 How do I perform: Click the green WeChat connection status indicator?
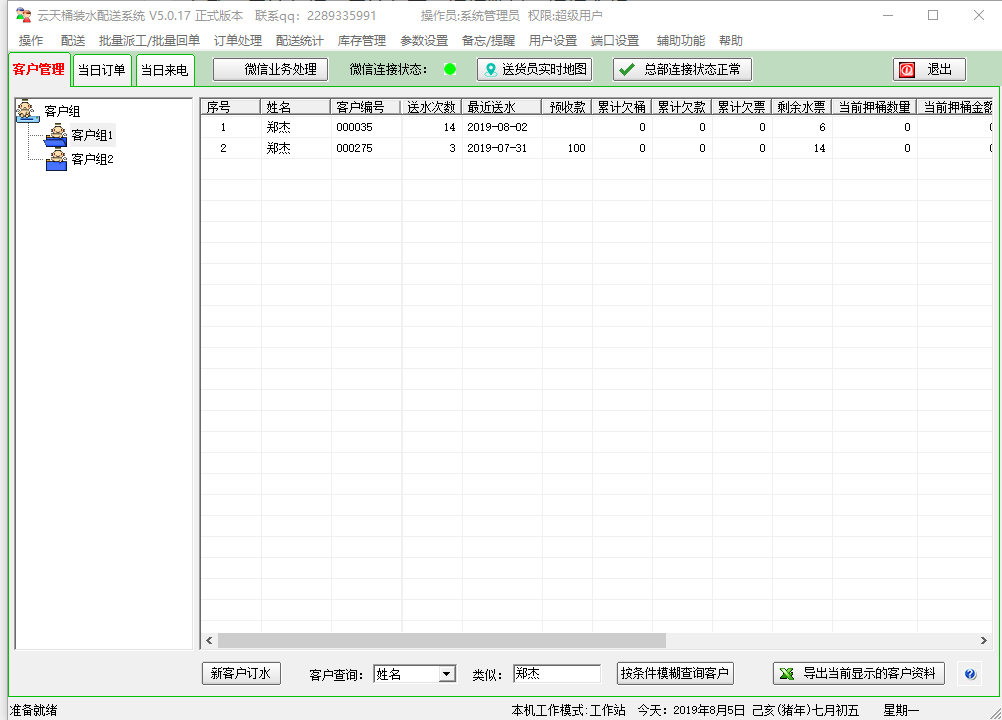pos(450,69)
